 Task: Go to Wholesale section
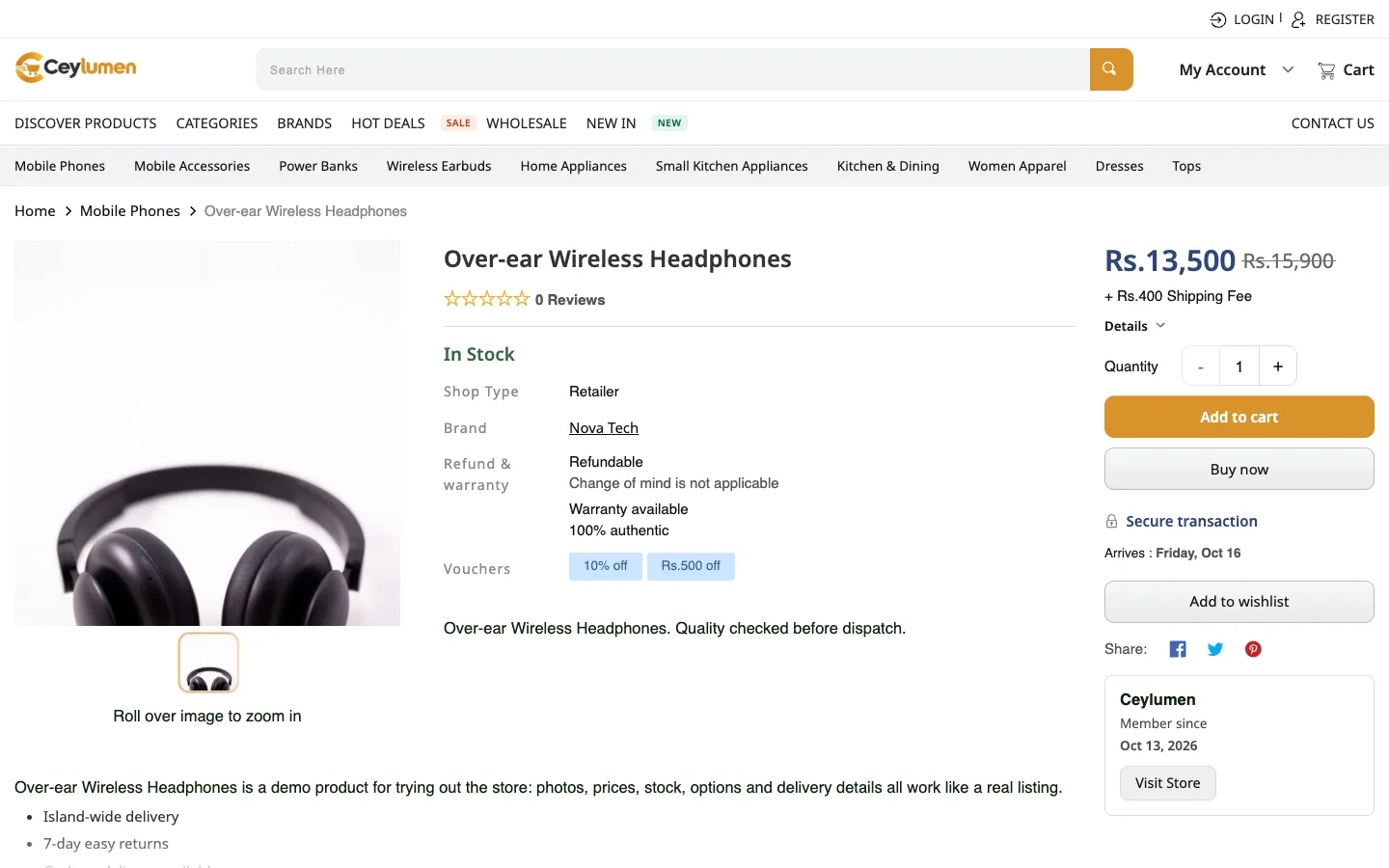527,123
